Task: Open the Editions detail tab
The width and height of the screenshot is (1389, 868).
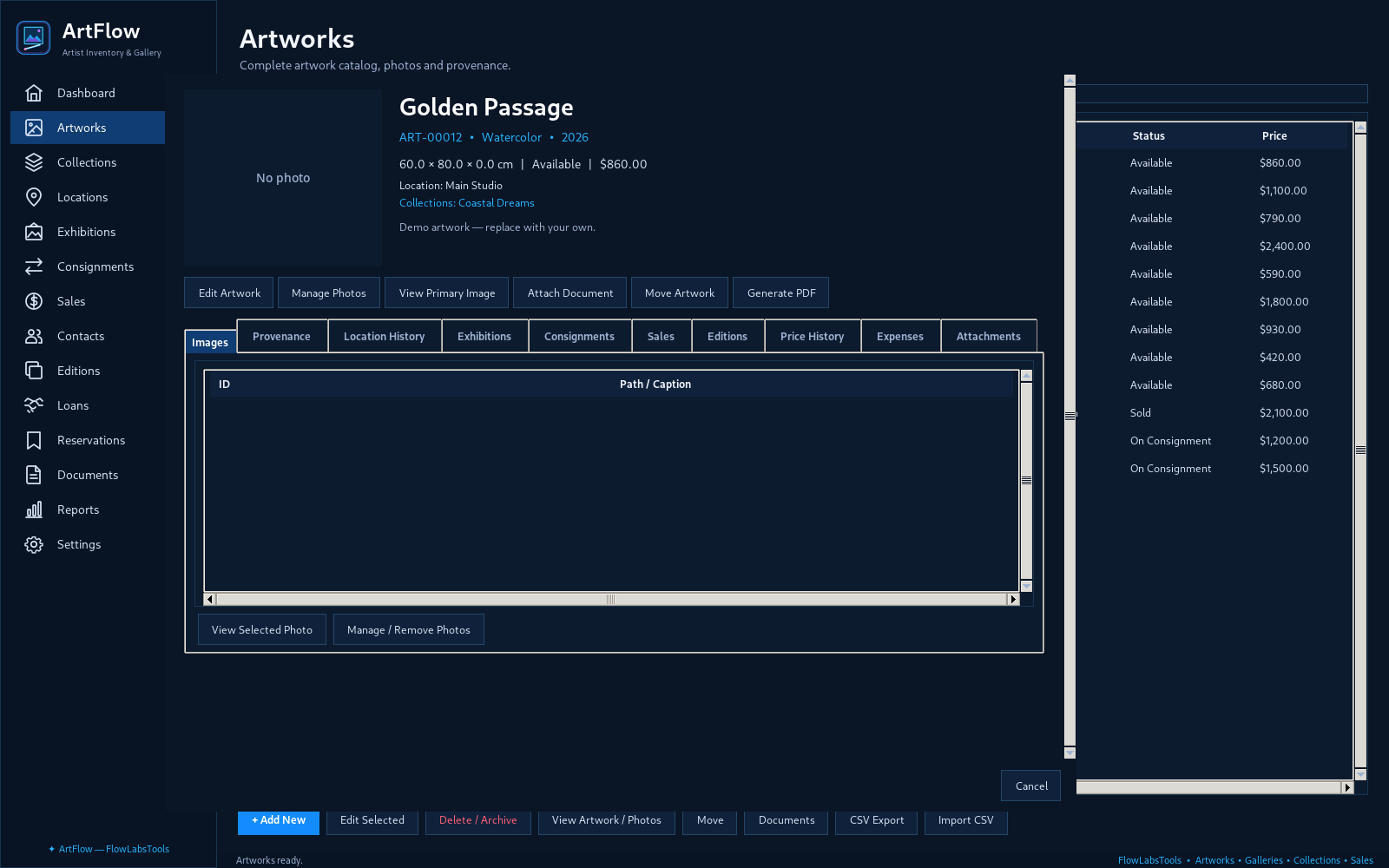Action: click(727, 336)
